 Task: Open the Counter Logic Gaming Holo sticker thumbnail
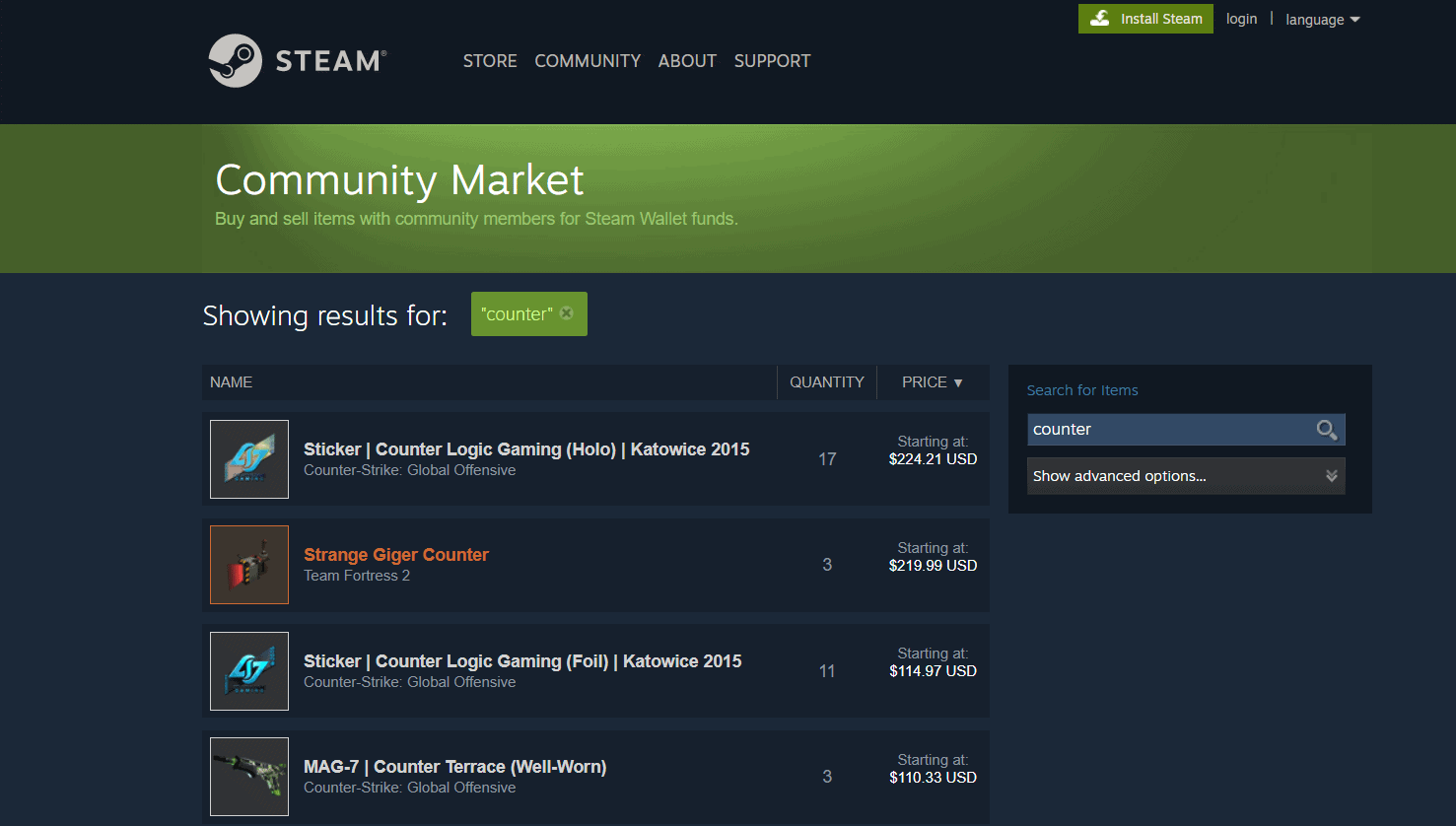(249, 459)
